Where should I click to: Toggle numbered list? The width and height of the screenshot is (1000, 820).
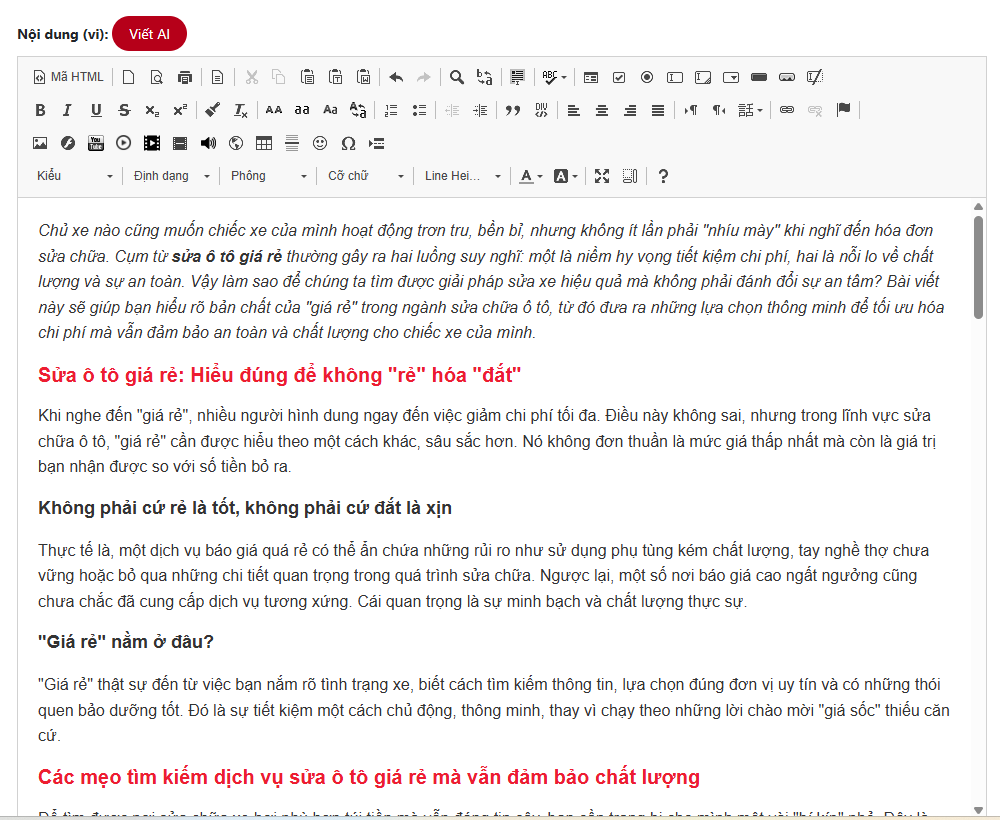coord(391,110)
